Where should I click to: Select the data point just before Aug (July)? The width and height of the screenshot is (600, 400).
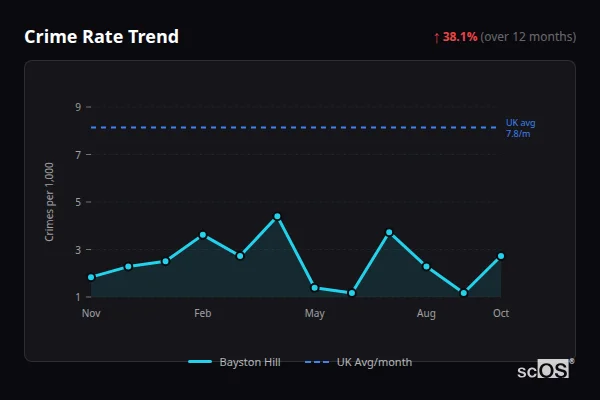pos(389,232)
